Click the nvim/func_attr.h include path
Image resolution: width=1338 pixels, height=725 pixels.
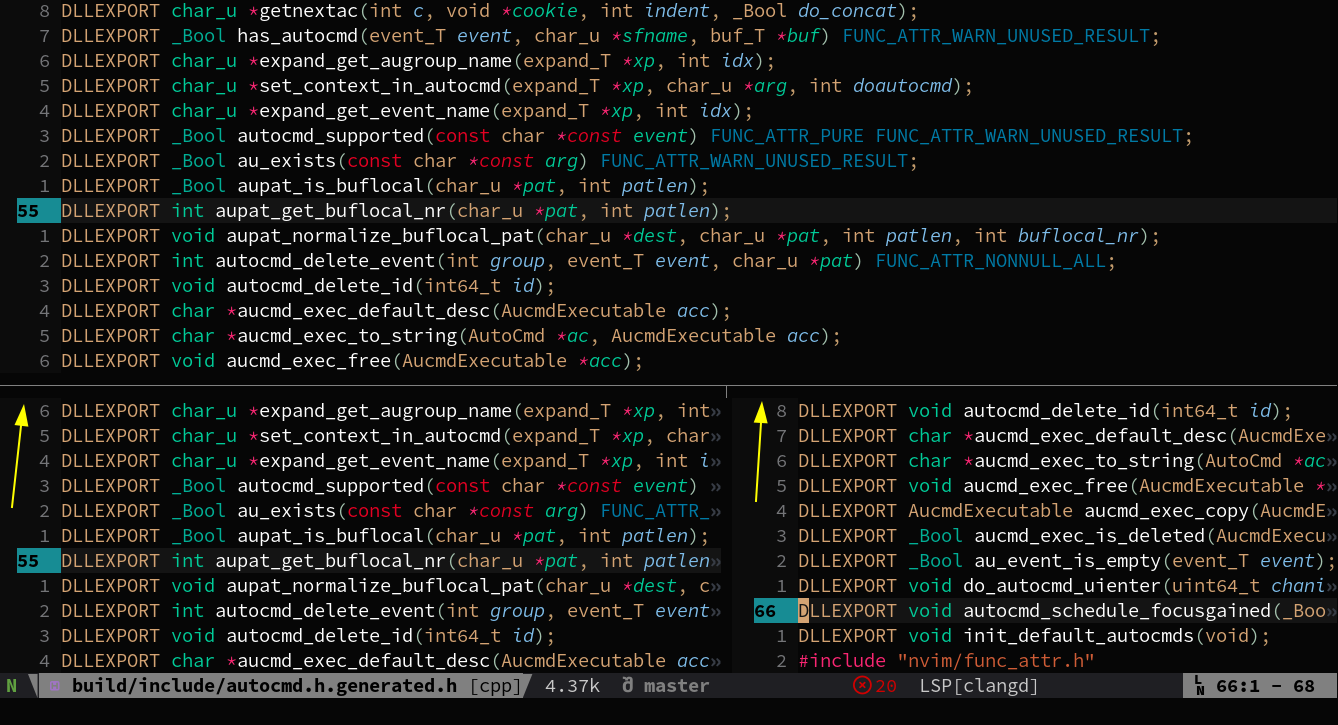point(964,660)
